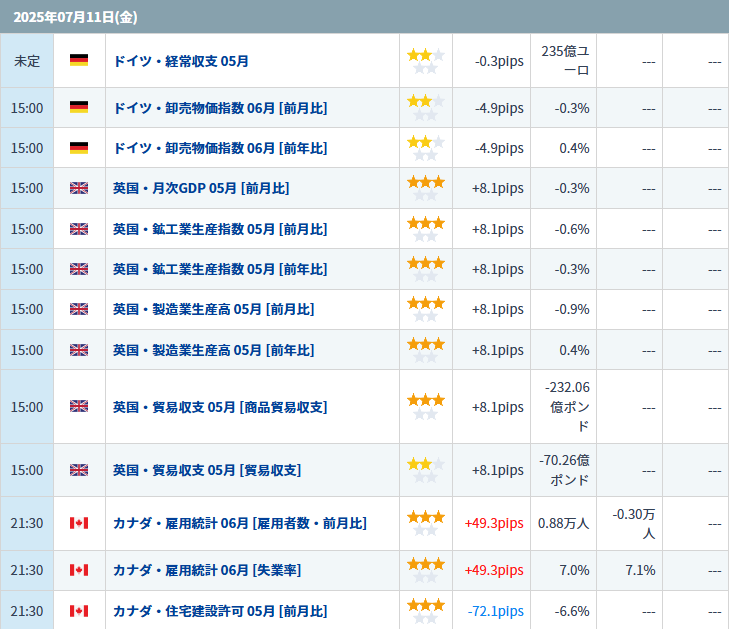Click German flag in 卸売物価指数 [前月比] row
This screenshot has width=729, height=629.
(x=79, y=107)
